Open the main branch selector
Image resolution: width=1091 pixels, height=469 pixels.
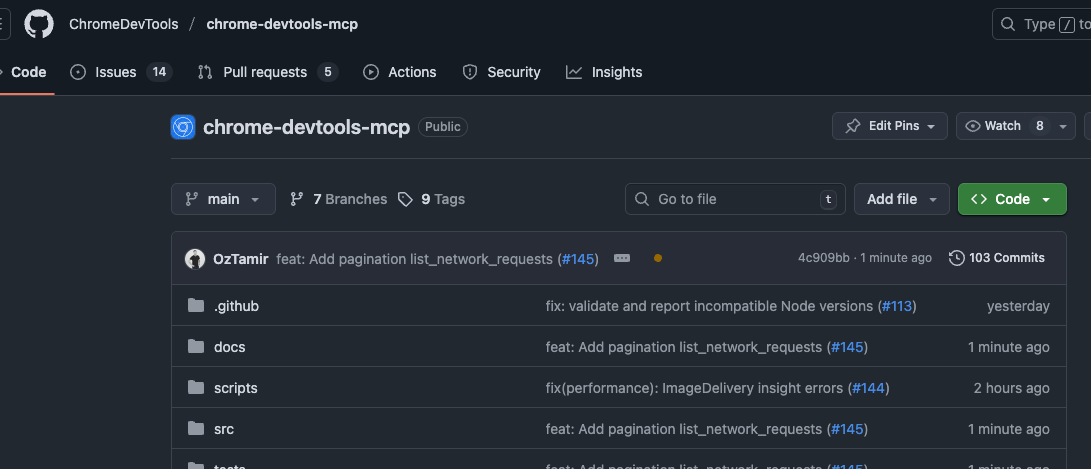click(223, 199)
